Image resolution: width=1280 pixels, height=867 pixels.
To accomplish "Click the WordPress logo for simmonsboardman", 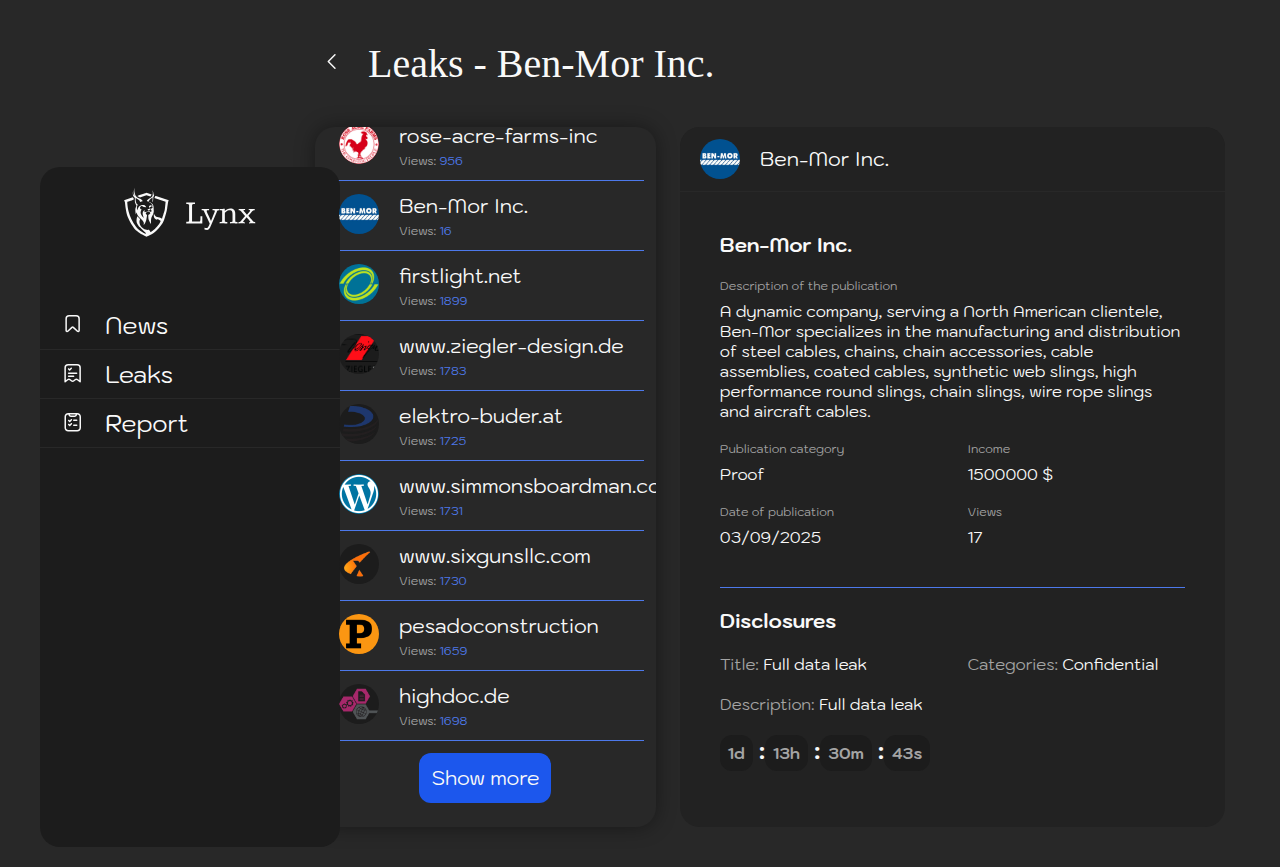I will click(x=359, y=494).
